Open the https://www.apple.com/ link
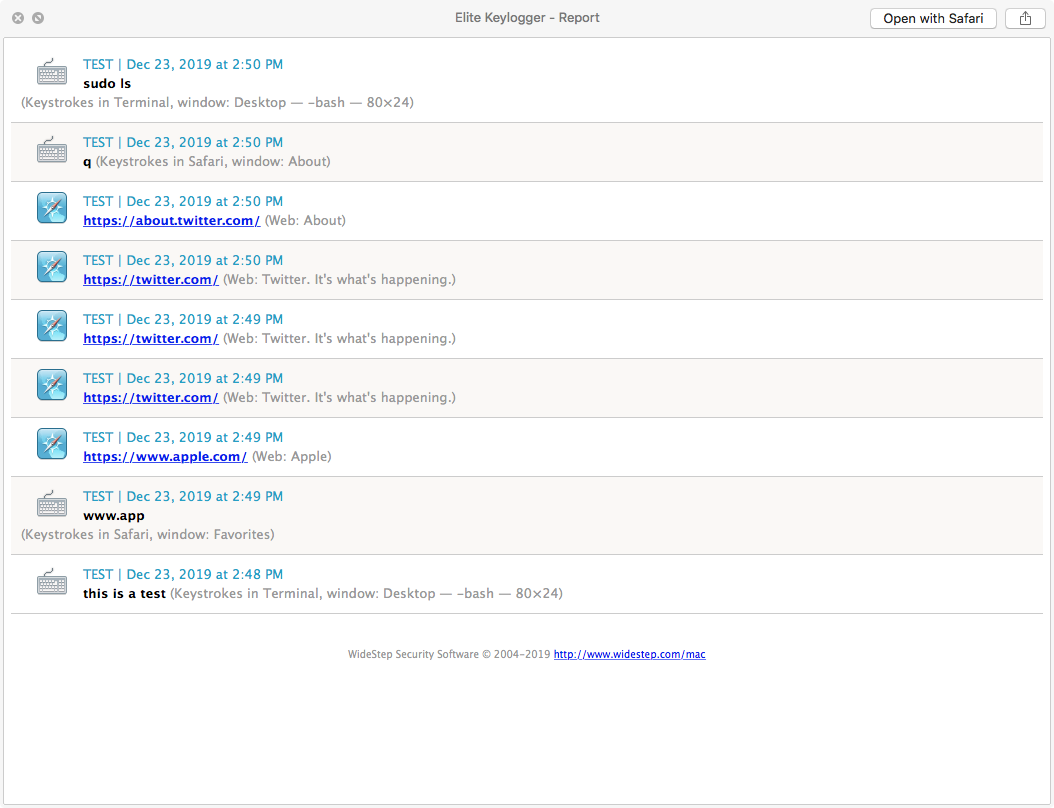1054x808 pixels. click(x=165, y=456)
